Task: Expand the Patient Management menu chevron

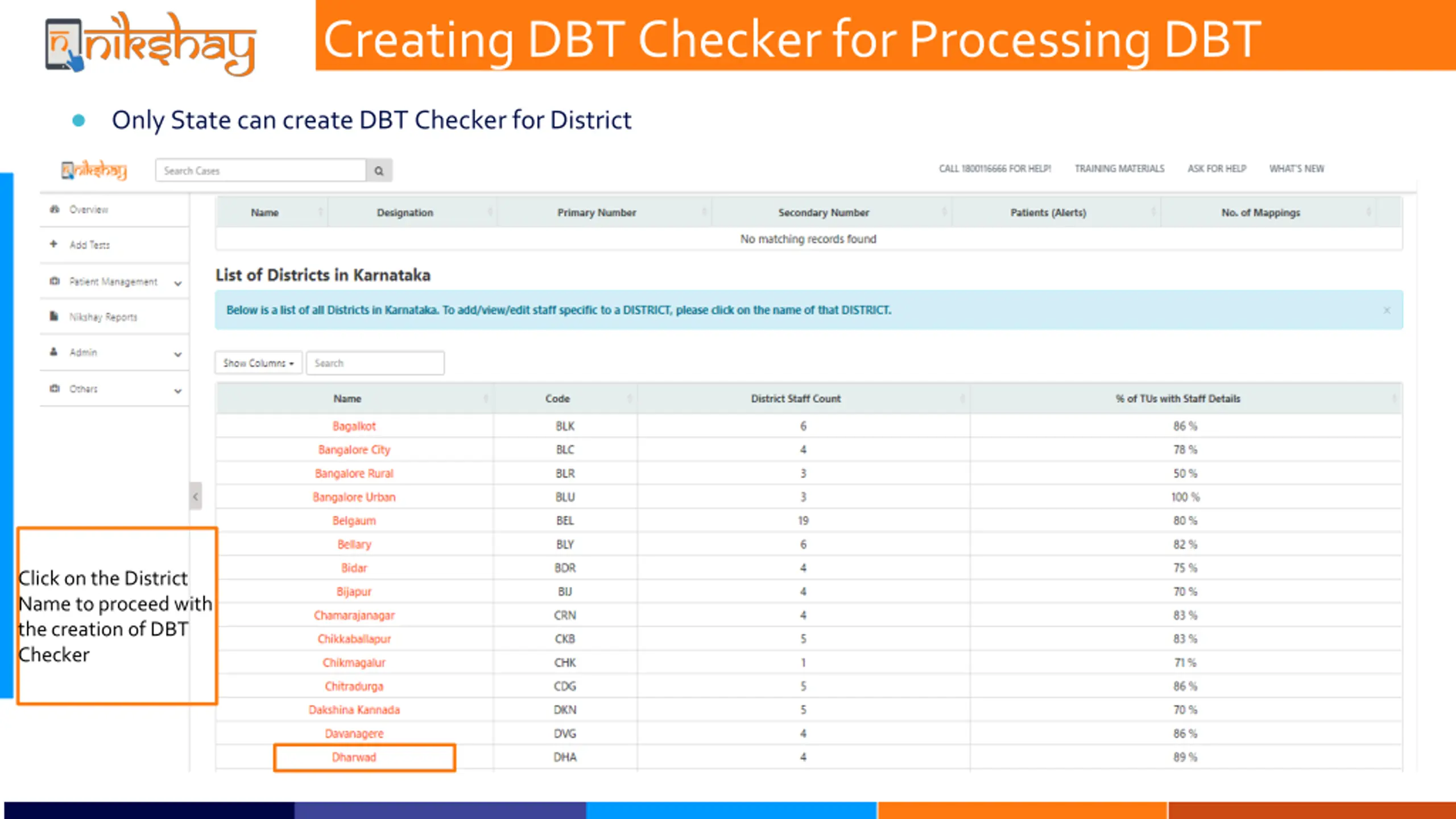Action: 178,283
